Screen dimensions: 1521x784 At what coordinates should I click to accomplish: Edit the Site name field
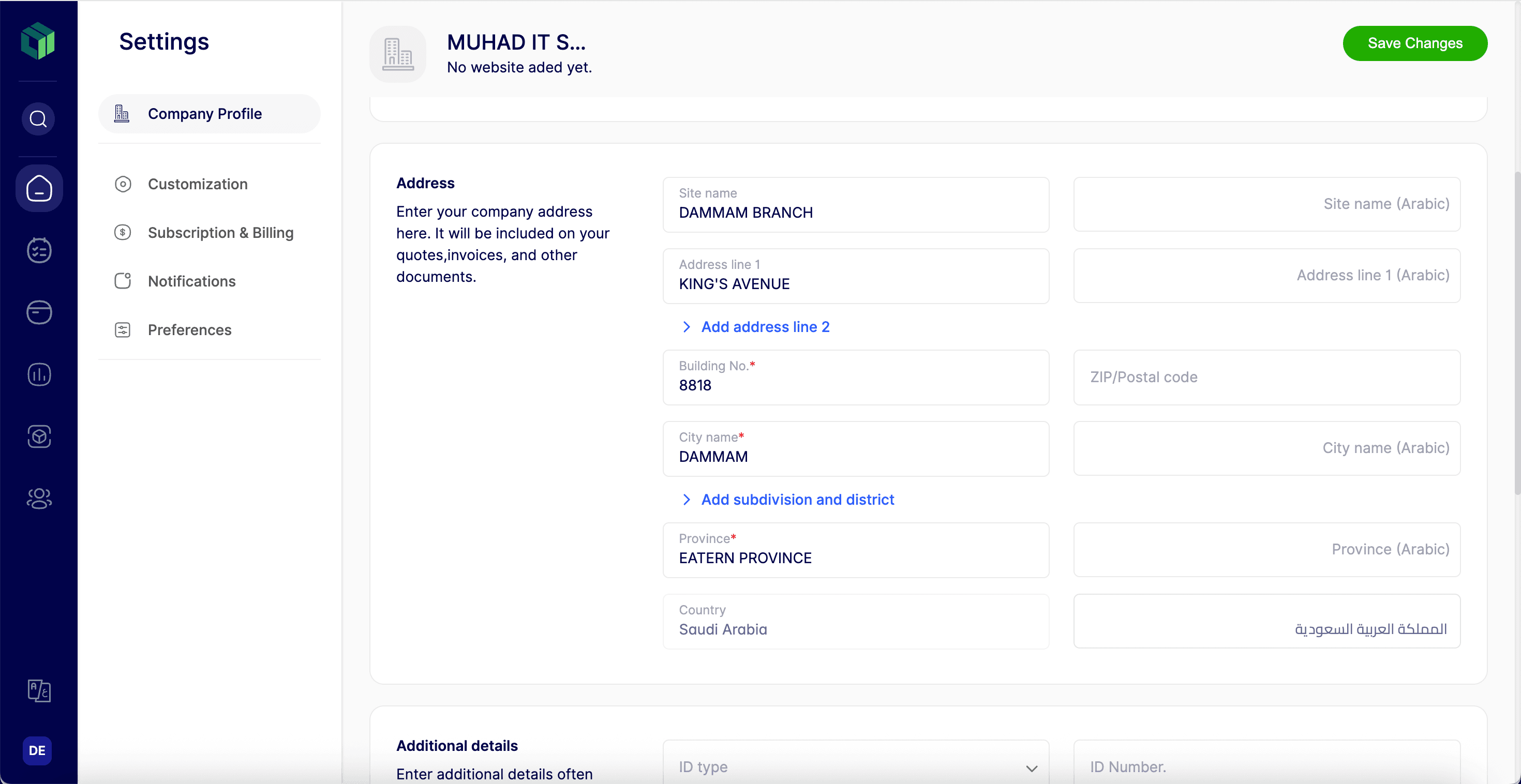[x=856, y=205]
